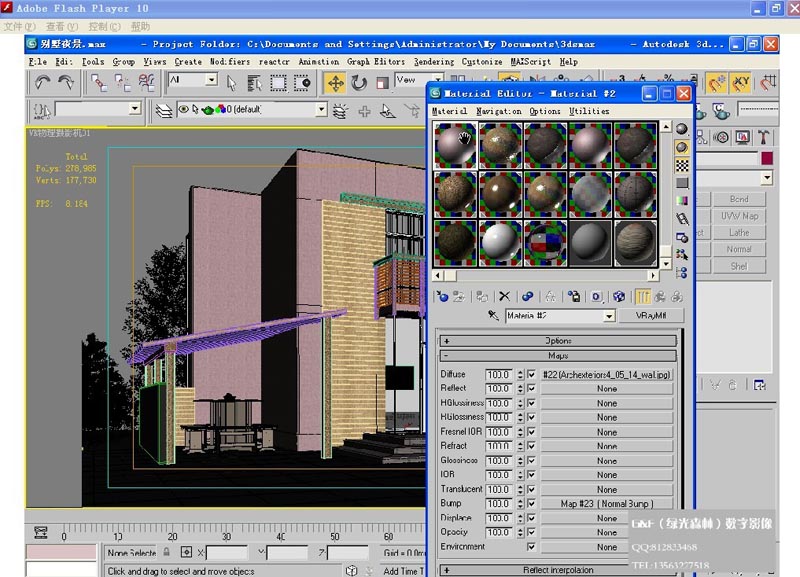The height and width of the screenshot is (577, 800).
Task: Click the UVW Map modifier button
Action: [739, 216]
